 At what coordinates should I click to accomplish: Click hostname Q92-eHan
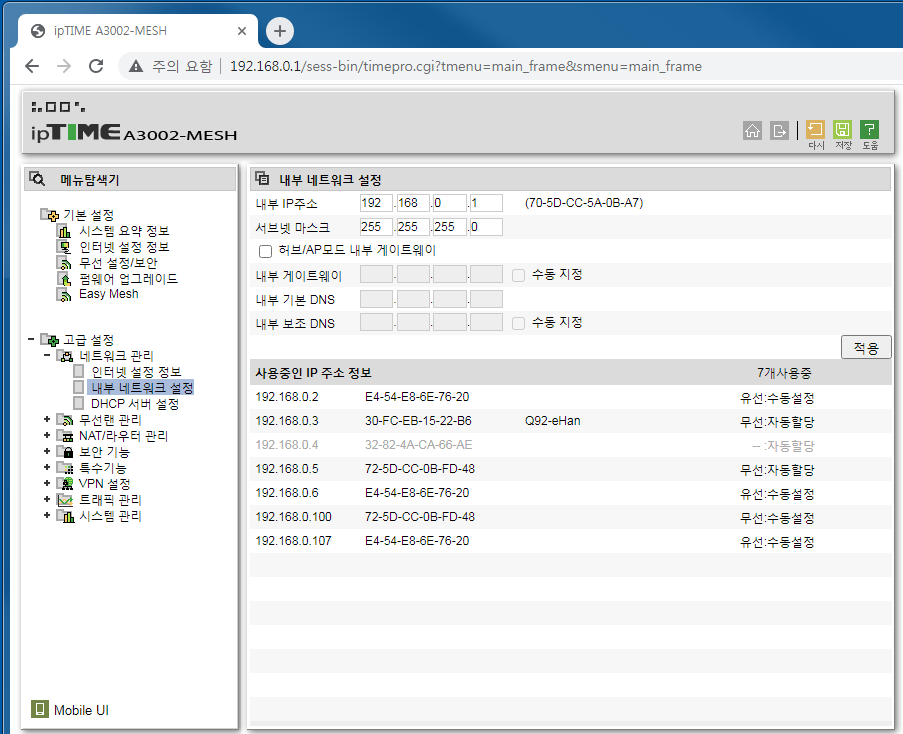click(552, 421)
